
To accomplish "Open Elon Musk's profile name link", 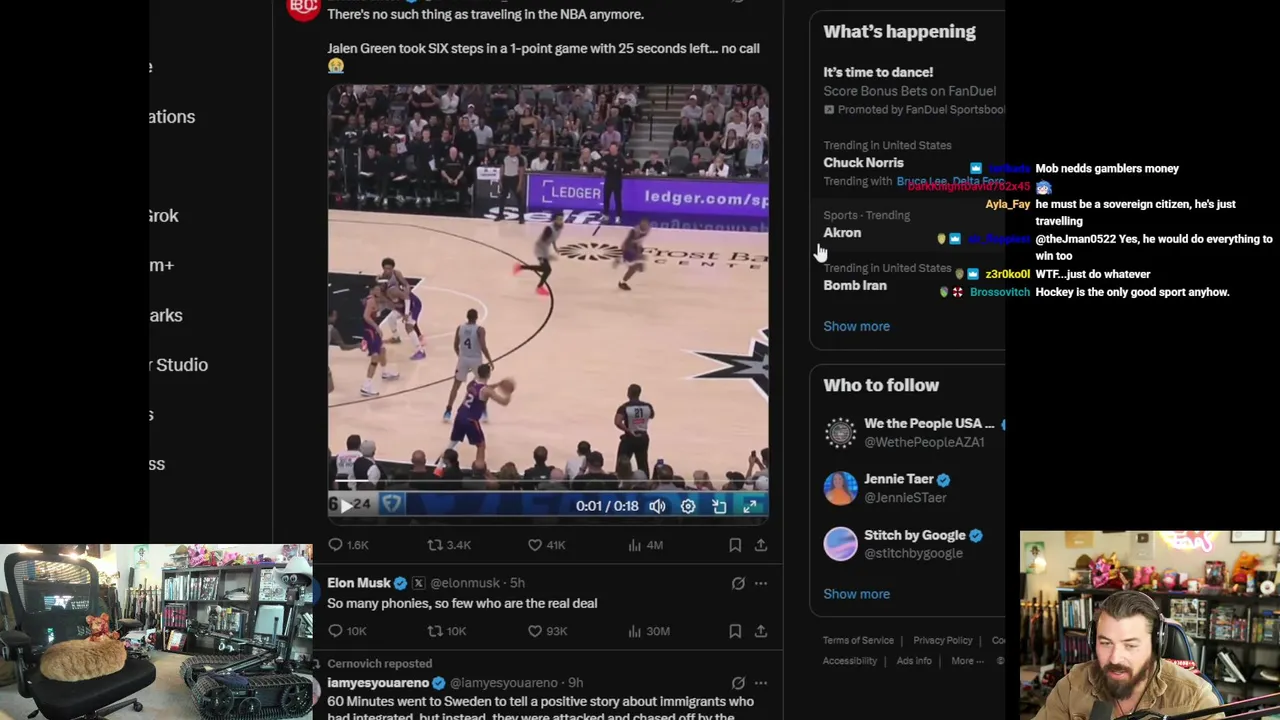I will pyautogui.click(x=359, y=583).
